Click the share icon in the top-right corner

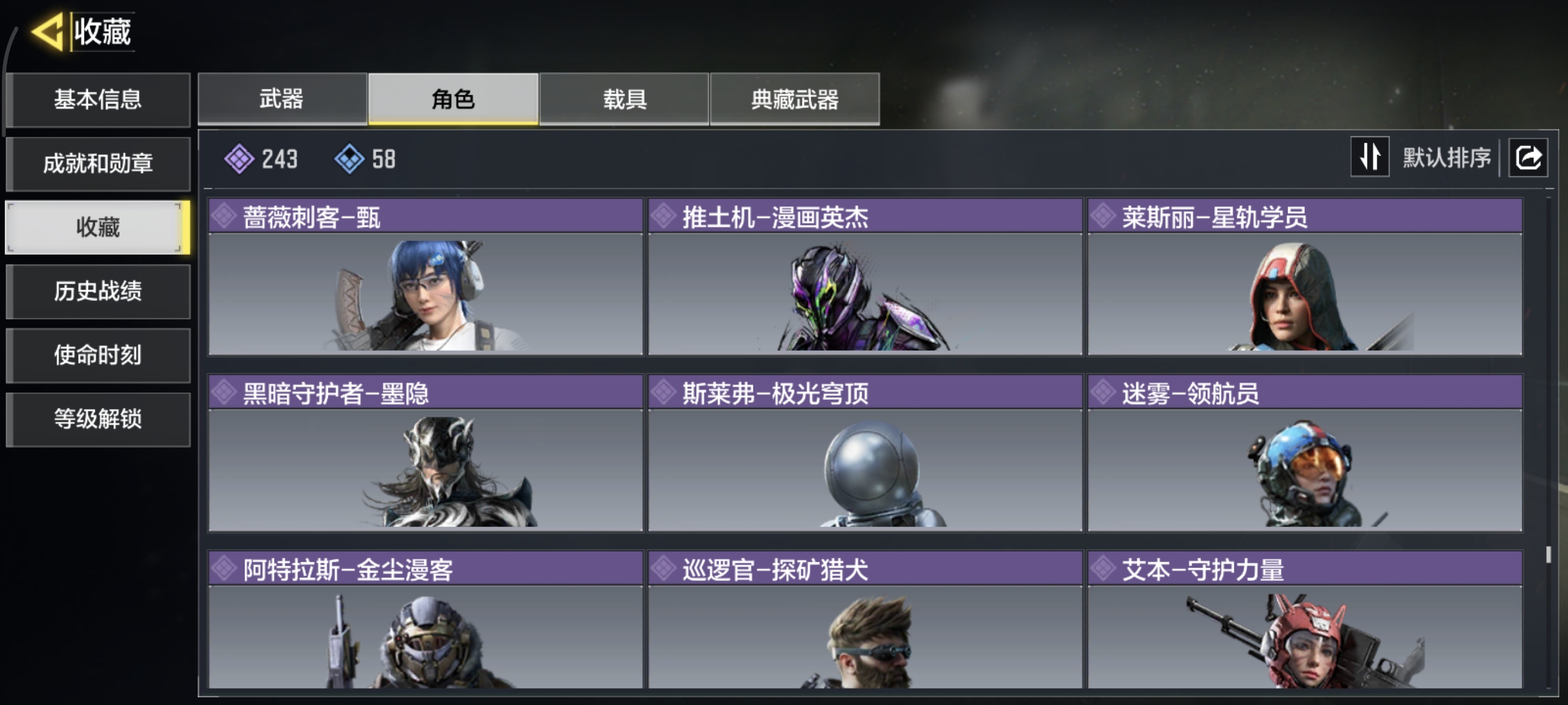[1528, 158]
